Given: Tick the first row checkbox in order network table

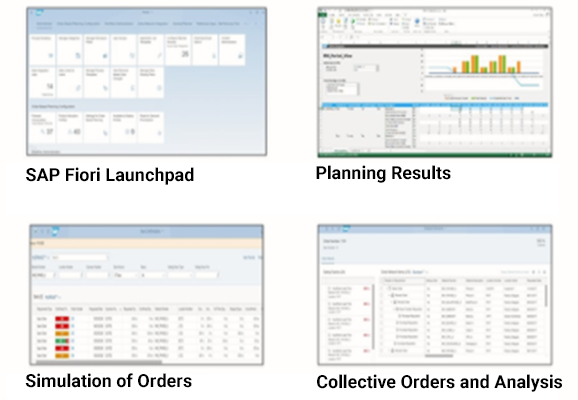Looking at the screenshot, I should (x=382, y=288).
